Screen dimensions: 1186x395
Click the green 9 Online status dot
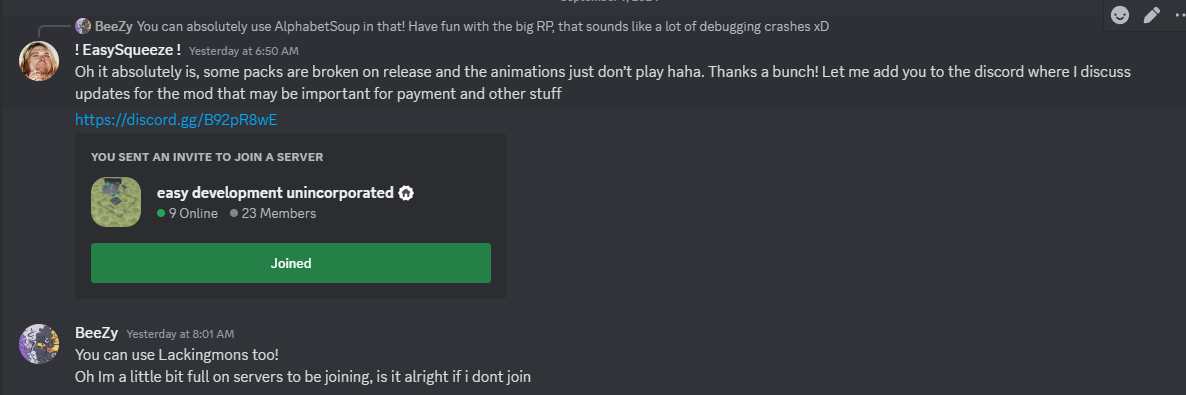tap(160, 213)
